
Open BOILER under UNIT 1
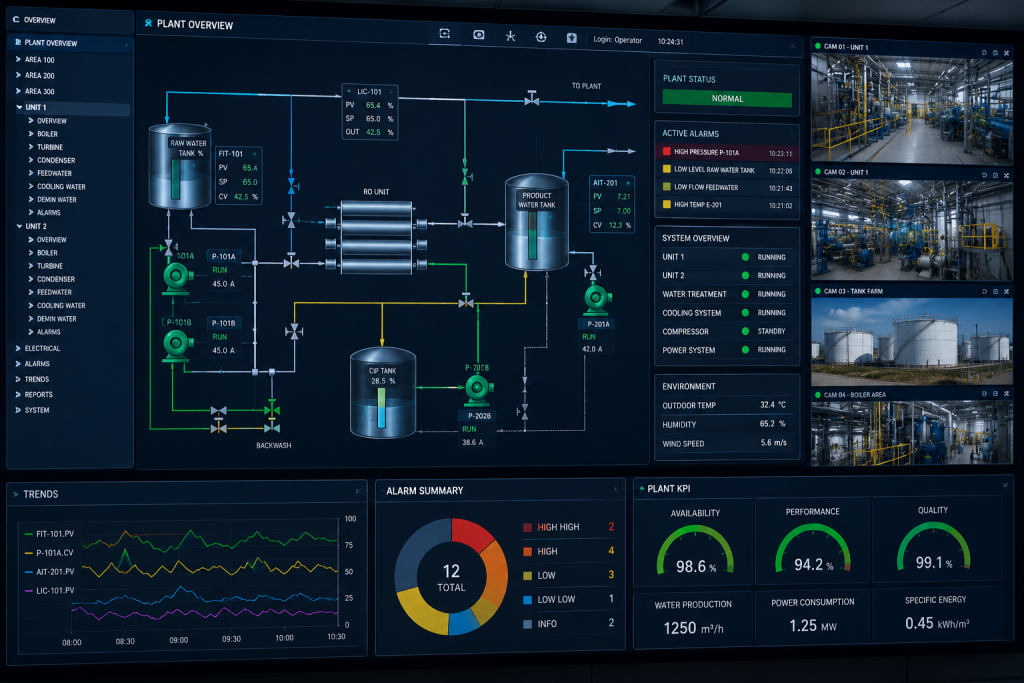(x=47, y=134)
